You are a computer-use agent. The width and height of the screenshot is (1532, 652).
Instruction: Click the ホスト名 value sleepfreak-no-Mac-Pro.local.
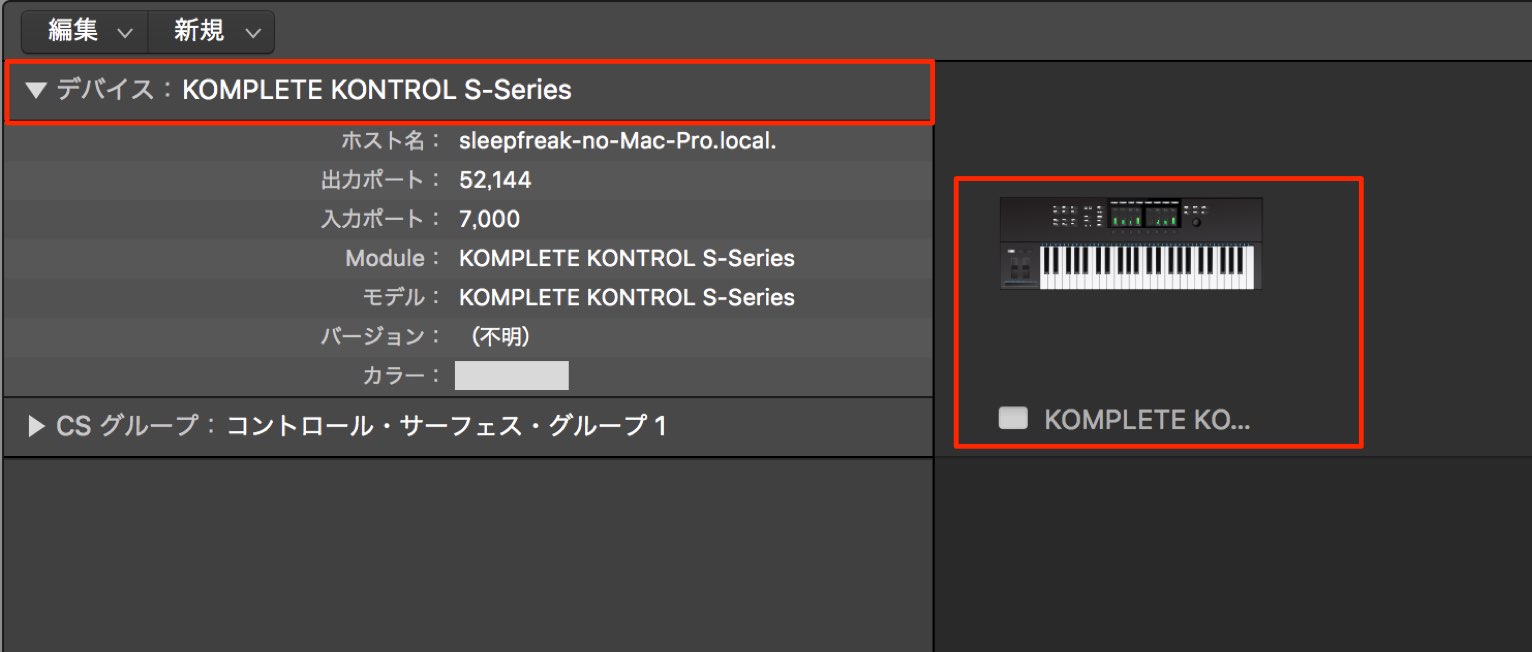pyautogui.click(x=618, y=141)
